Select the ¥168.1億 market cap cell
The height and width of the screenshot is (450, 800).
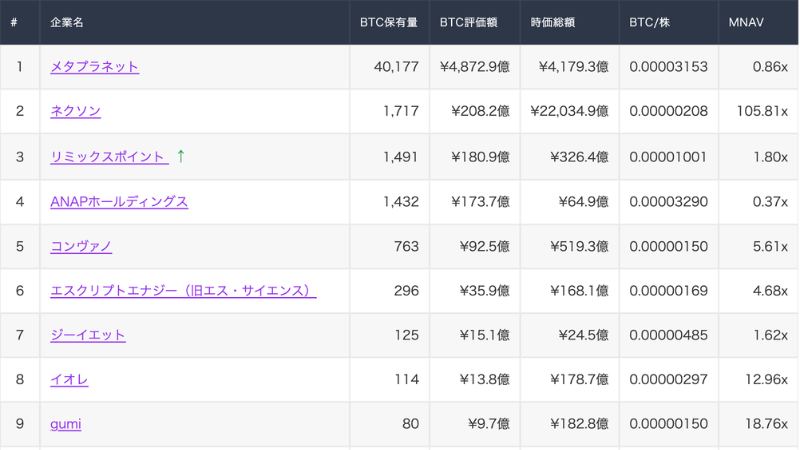point(569,291)
